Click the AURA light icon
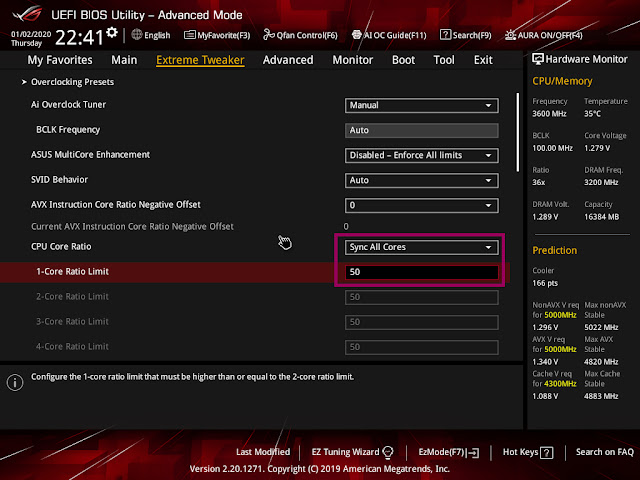This screenshot has width=640, height=480. 510,35
